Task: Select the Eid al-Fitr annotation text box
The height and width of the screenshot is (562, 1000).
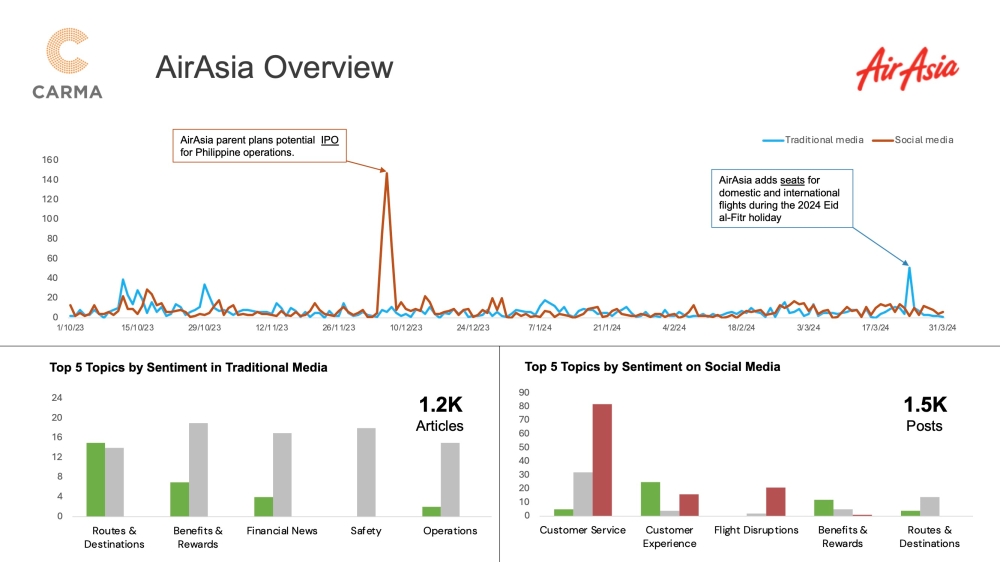Action: tap(775, 198)
